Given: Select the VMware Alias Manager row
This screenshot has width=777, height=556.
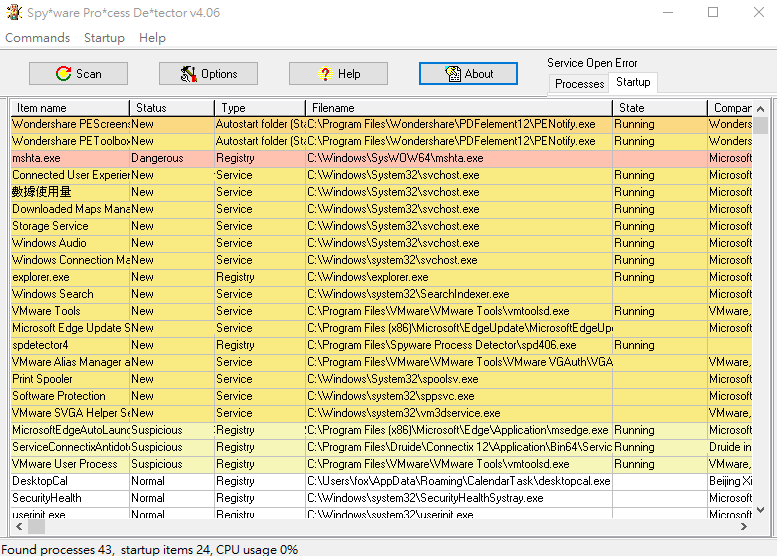Looking at the screenshot, I should pyautogui.click(x=382, y=362).
